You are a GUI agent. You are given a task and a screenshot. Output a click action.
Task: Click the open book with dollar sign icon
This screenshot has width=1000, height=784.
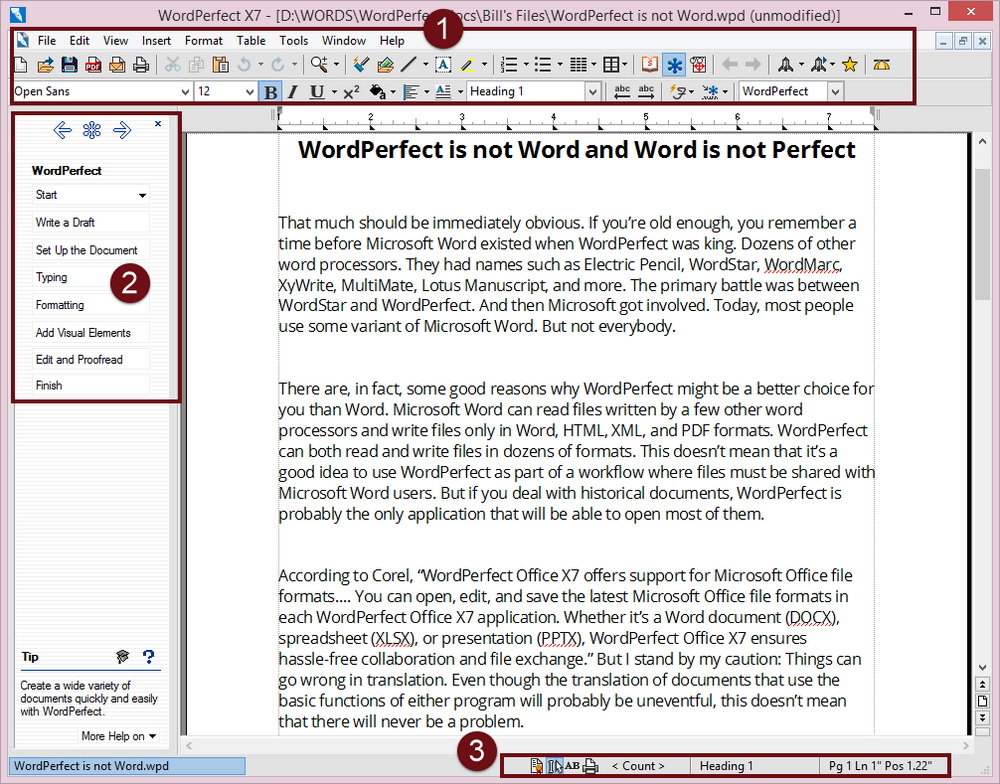650,64
